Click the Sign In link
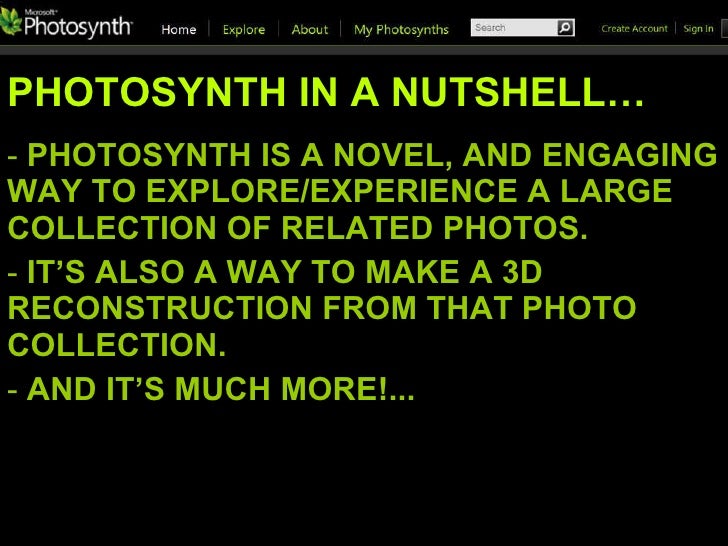 [698, 29]
